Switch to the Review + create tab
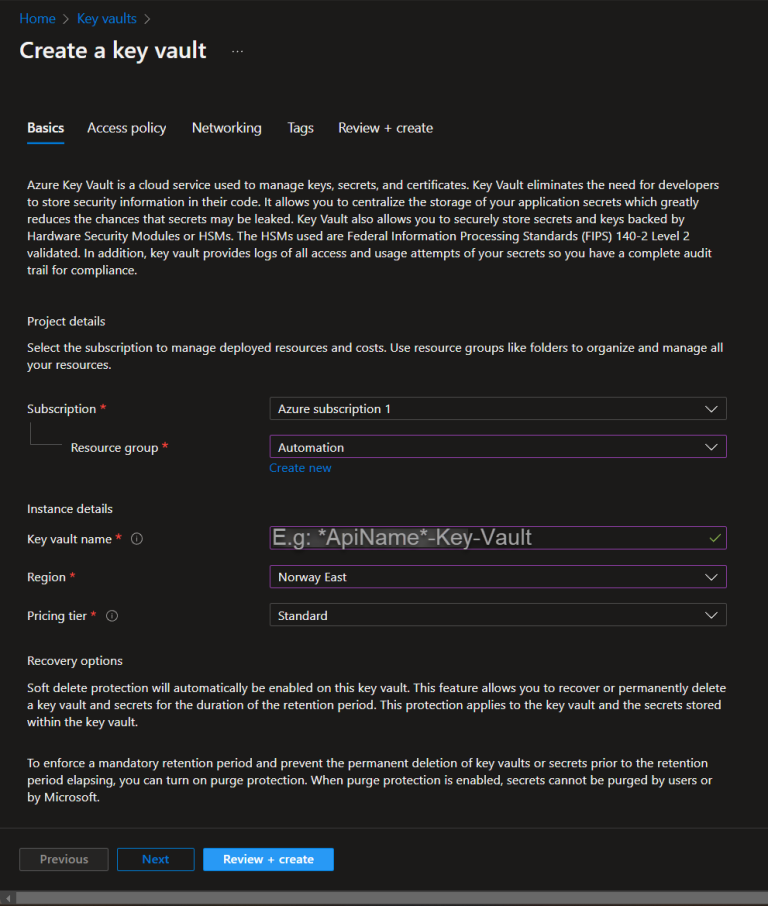Screen dimensions: 768x906 coord(385,128)
